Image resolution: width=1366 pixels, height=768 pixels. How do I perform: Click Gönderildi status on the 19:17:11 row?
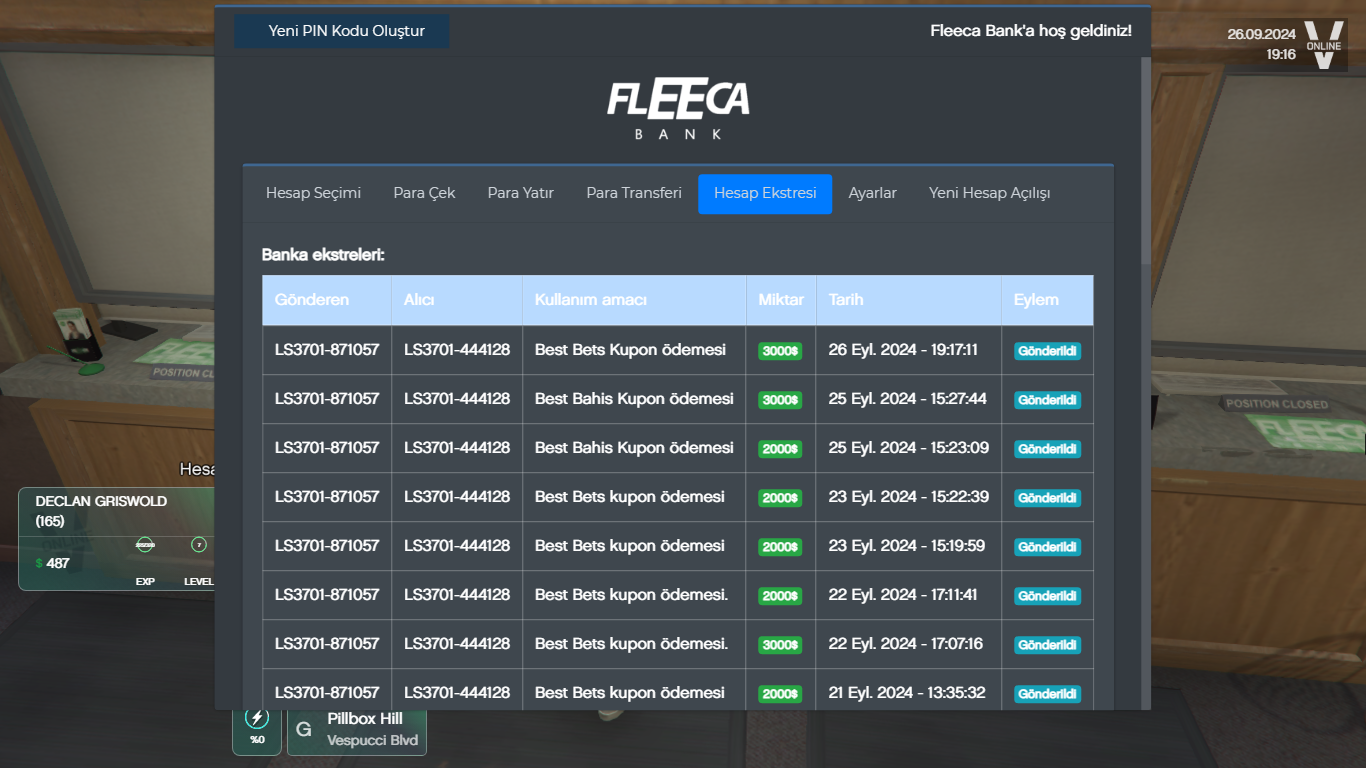[x=1047, y=351]
